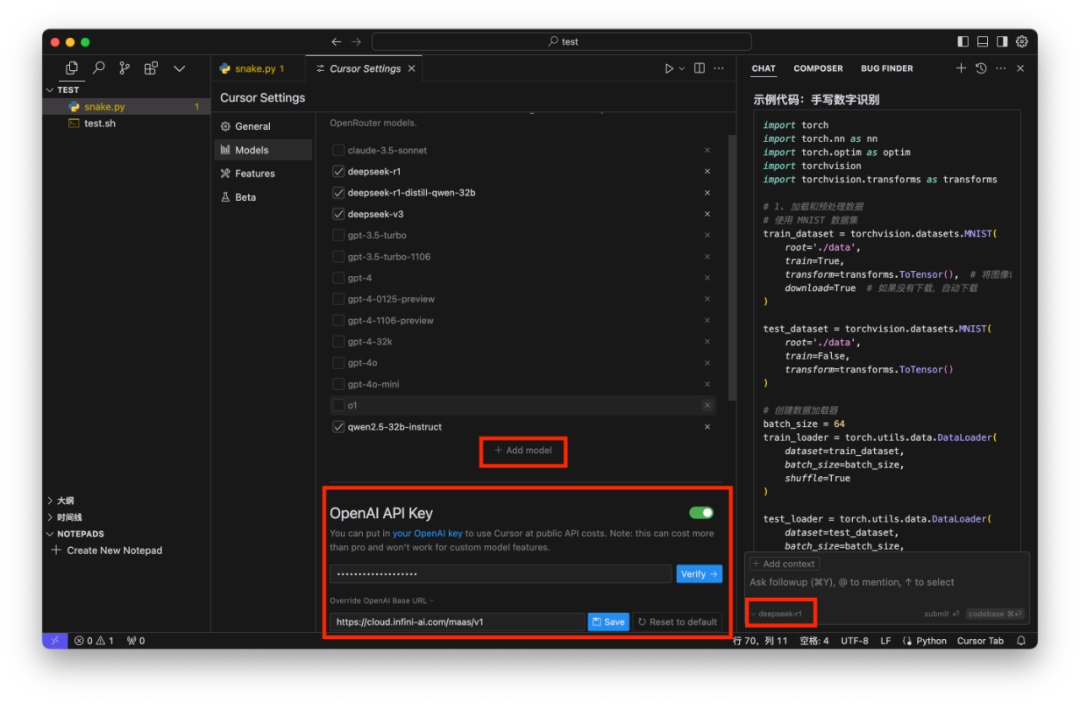Click the Verify API key button

[698, 574]
